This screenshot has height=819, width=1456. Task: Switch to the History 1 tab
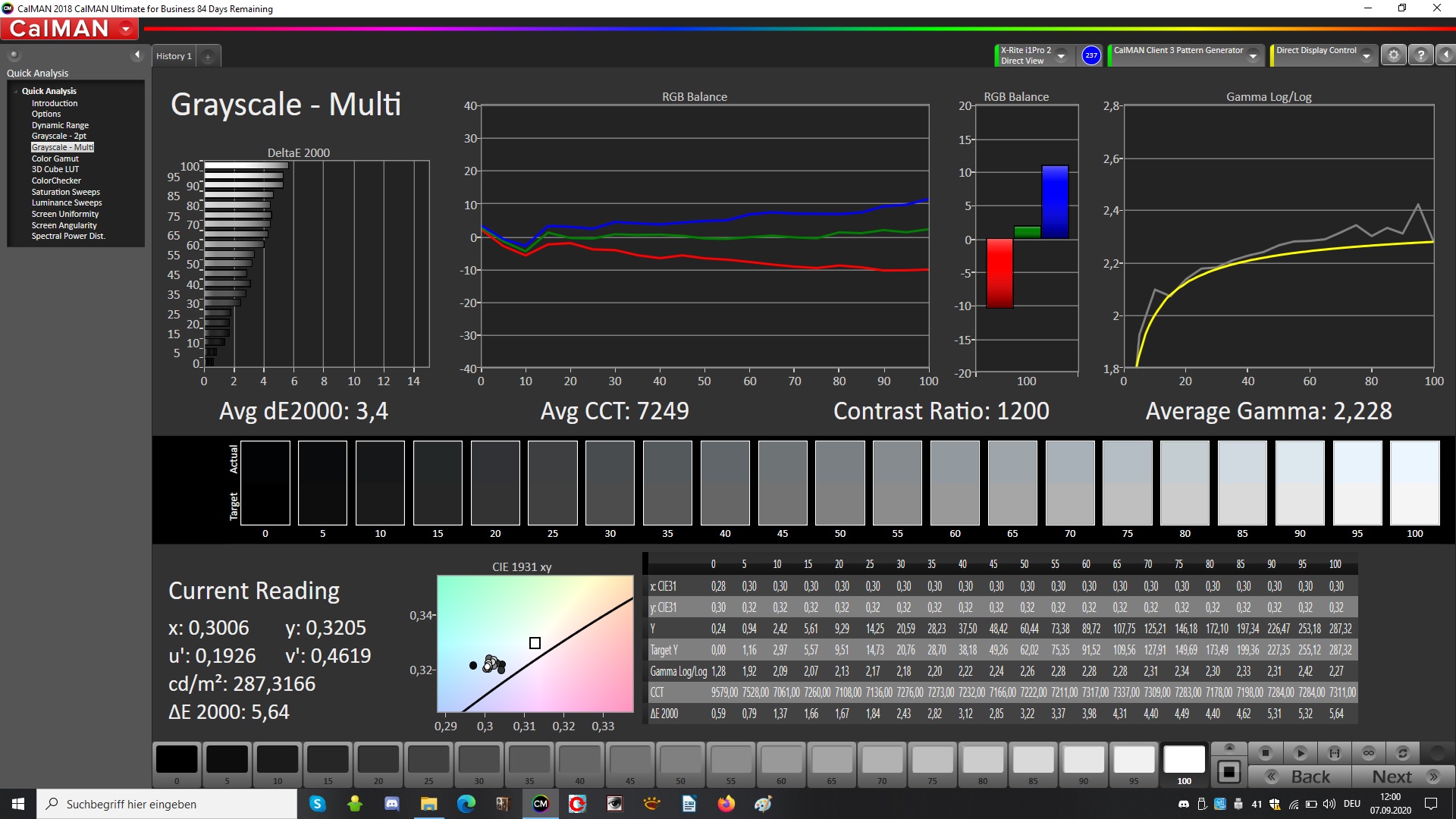pyautogui.click(x=174, y=56)
